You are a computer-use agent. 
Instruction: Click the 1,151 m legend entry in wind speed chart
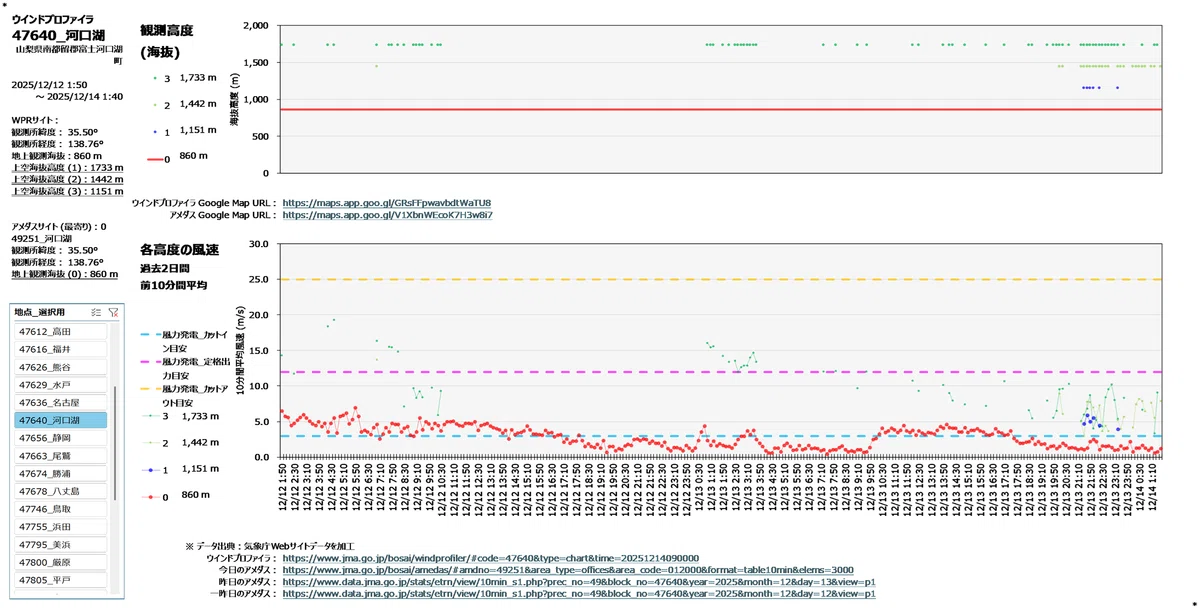tap(178, 469)
